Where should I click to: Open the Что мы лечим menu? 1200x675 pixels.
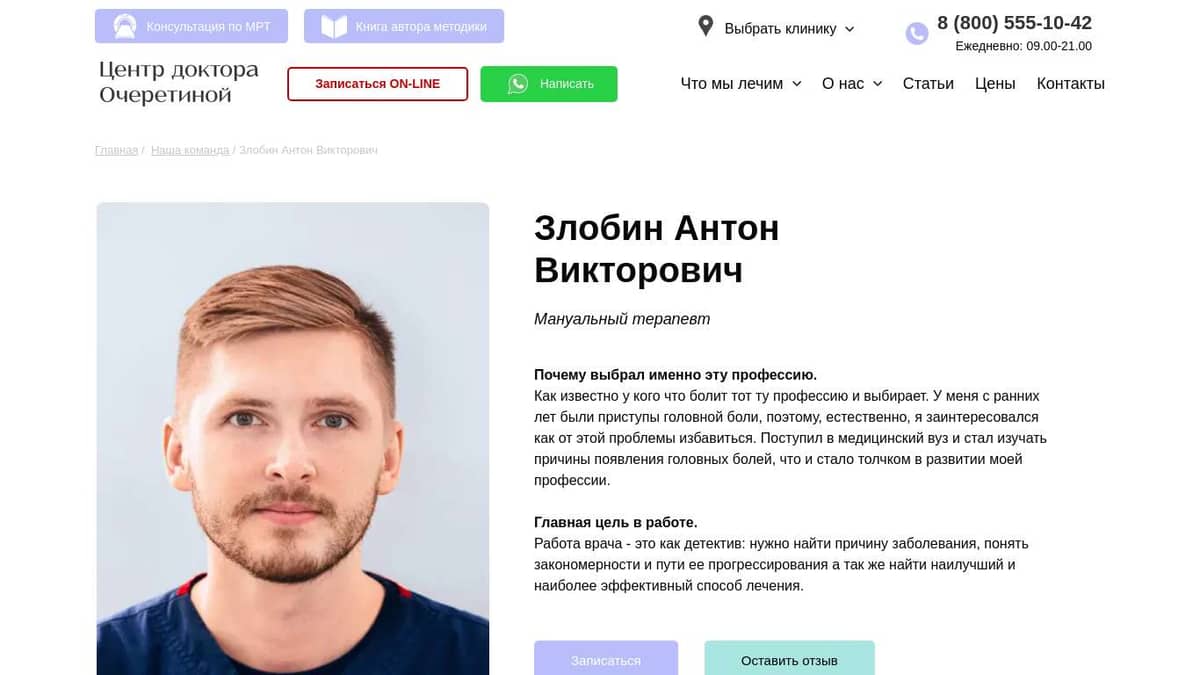pos(741,84)
